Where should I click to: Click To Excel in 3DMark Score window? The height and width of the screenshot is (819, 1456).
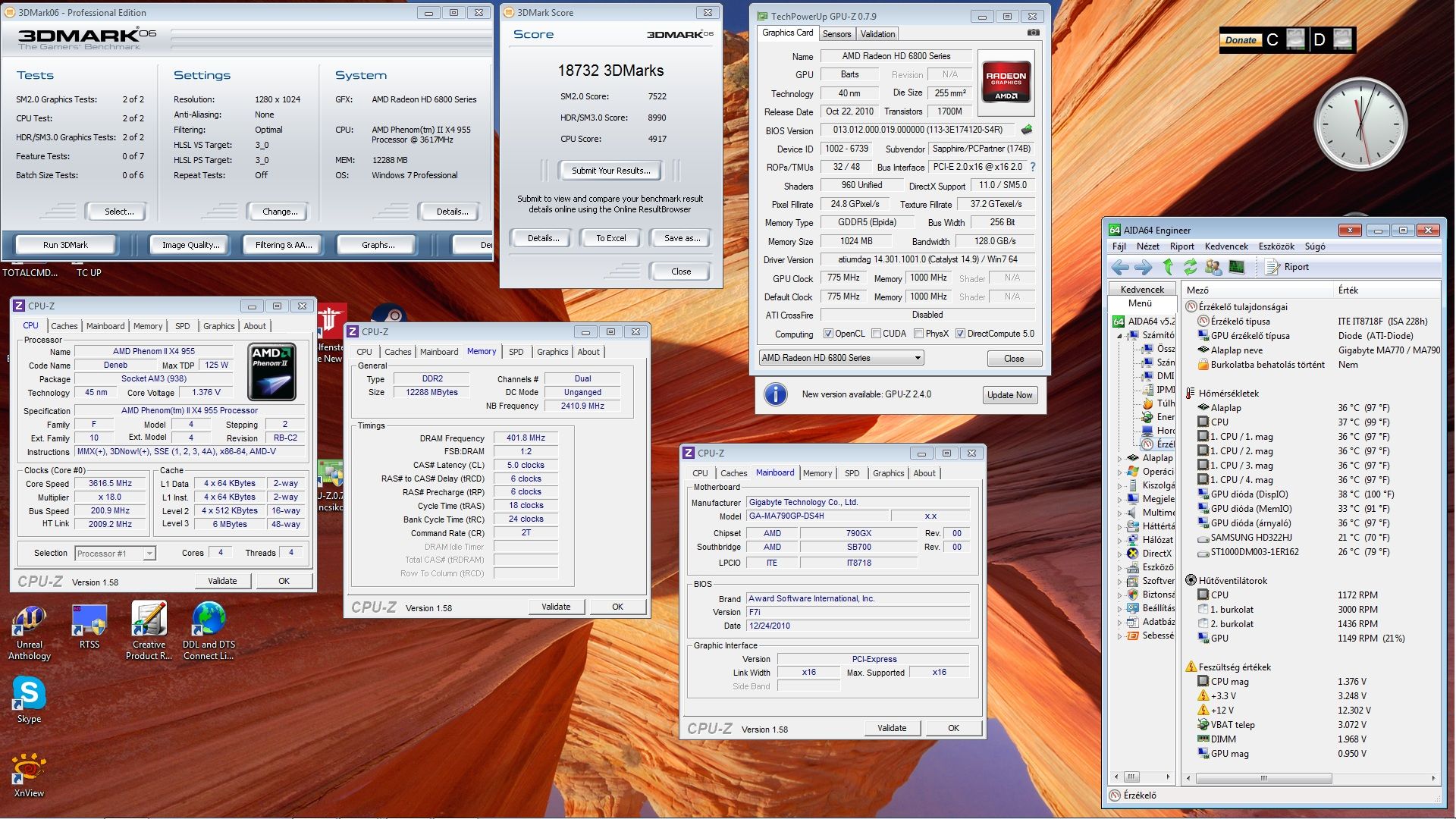(610, 238)
